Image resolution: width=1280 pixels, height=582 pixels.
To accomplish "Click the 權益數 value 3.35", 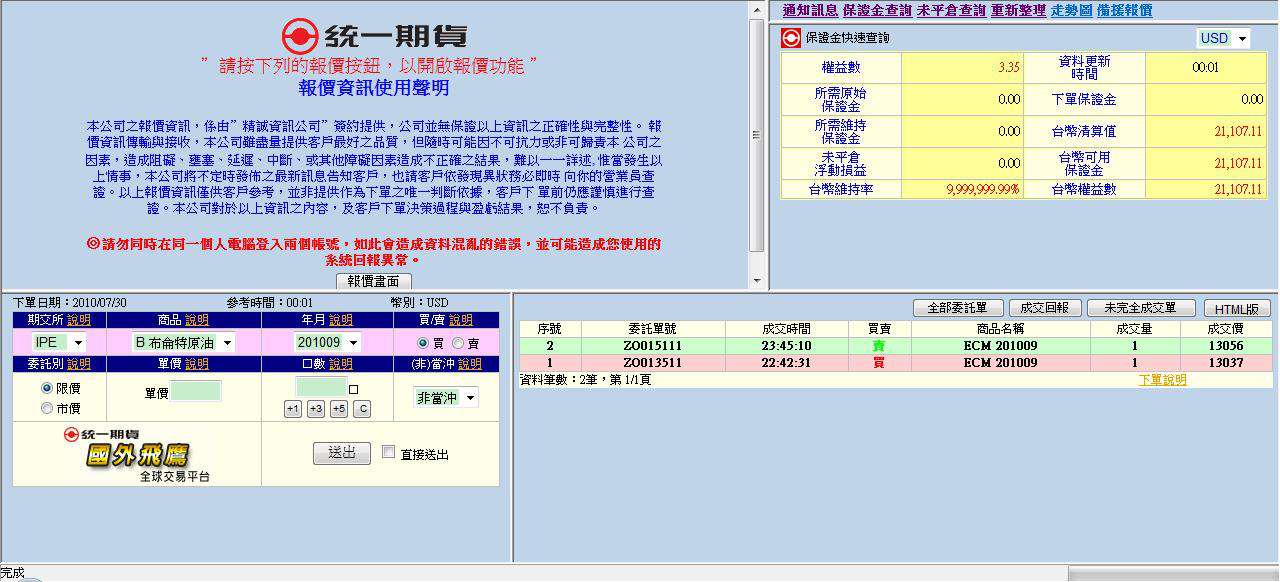I will coord(1008,68).
